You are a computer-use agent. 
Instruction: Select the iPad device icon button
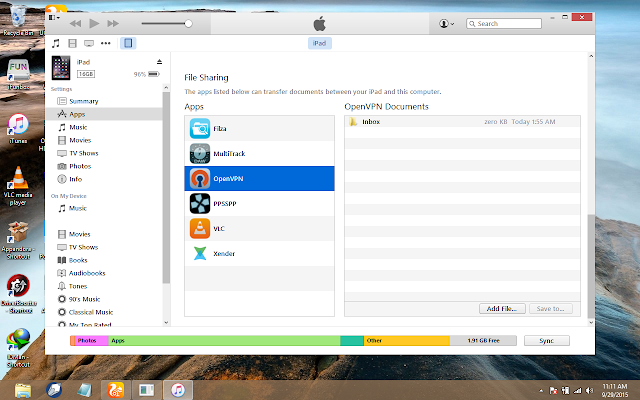(128, 43)
